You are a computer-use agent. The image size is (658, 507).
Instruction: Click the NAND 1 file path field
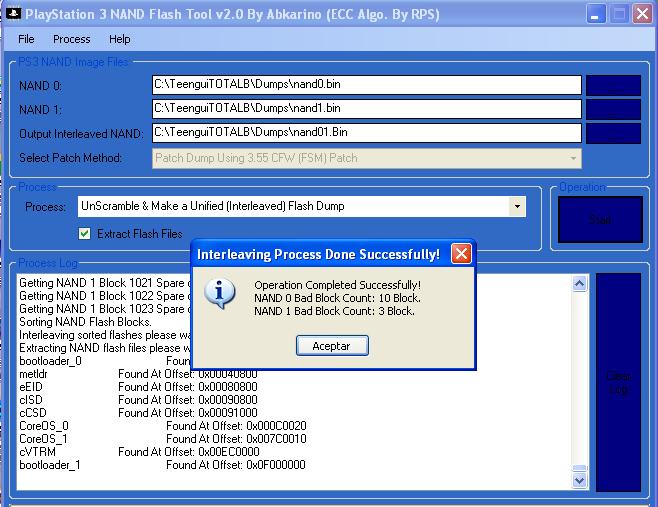coord(366,109)
